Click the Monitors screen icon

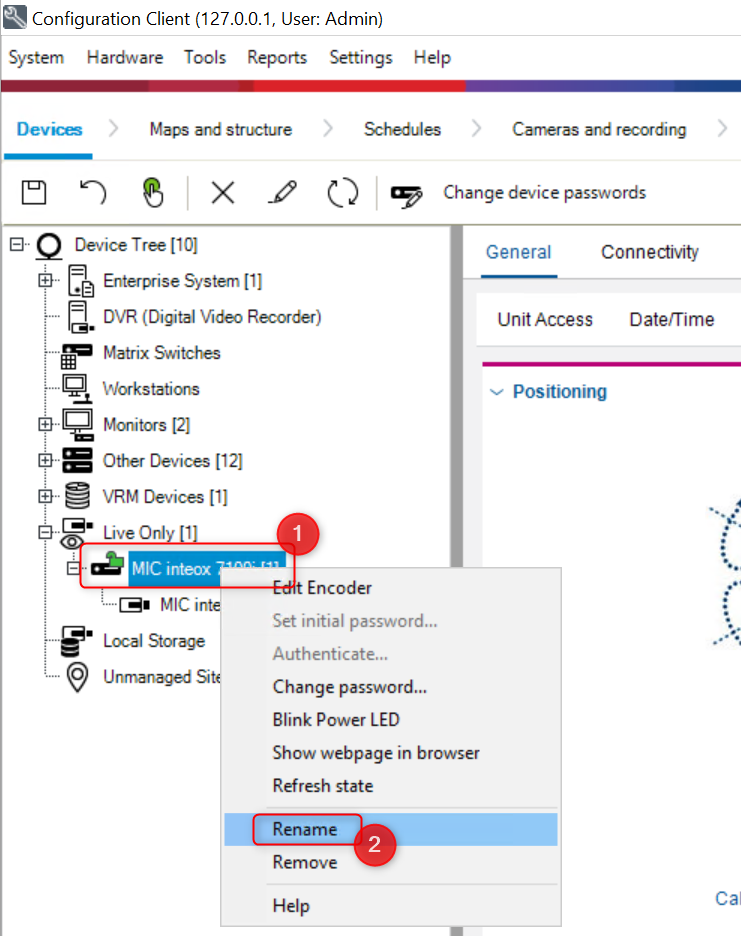(78, 424)
